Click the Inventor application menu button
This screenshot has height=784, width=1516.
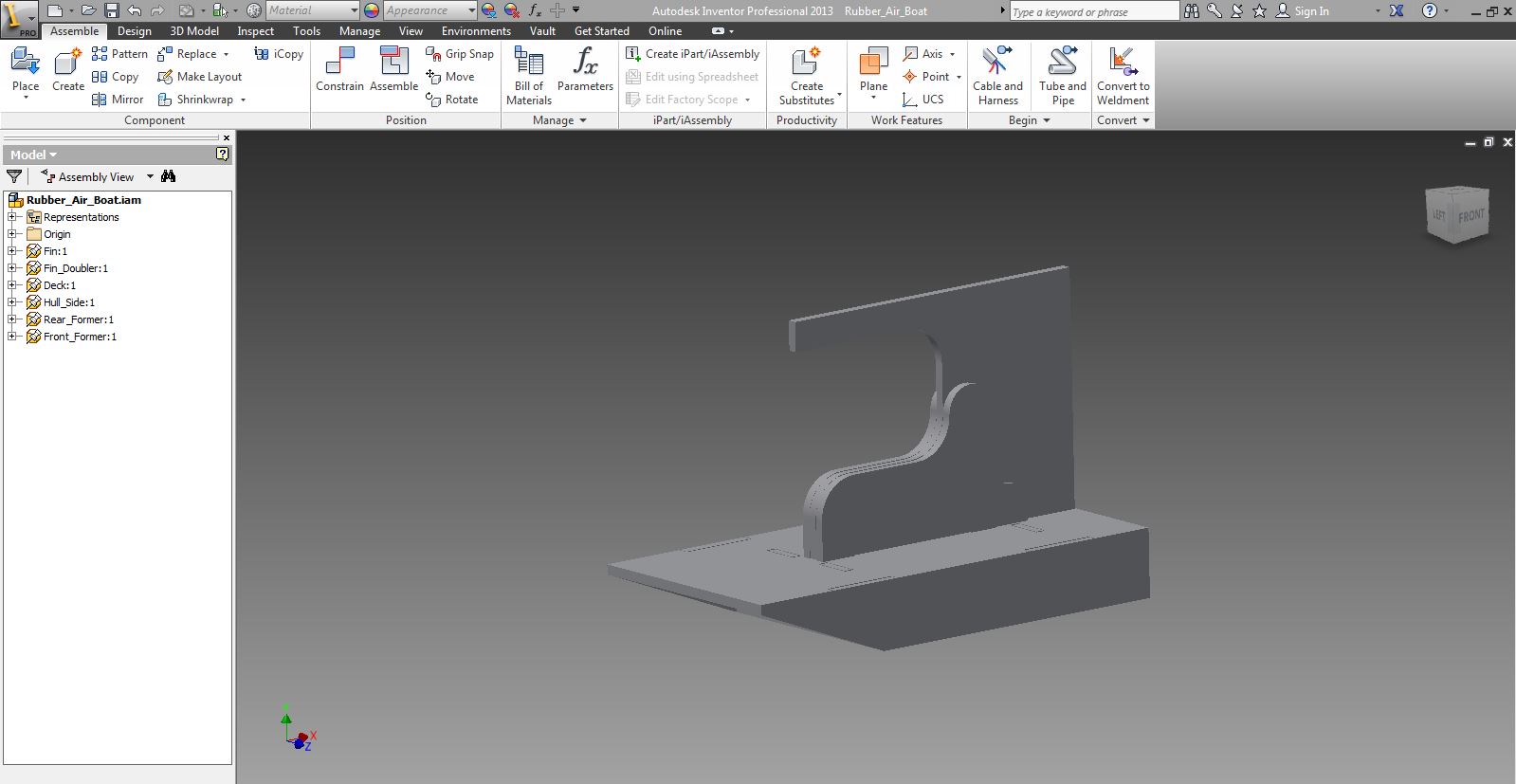(20, 17)
